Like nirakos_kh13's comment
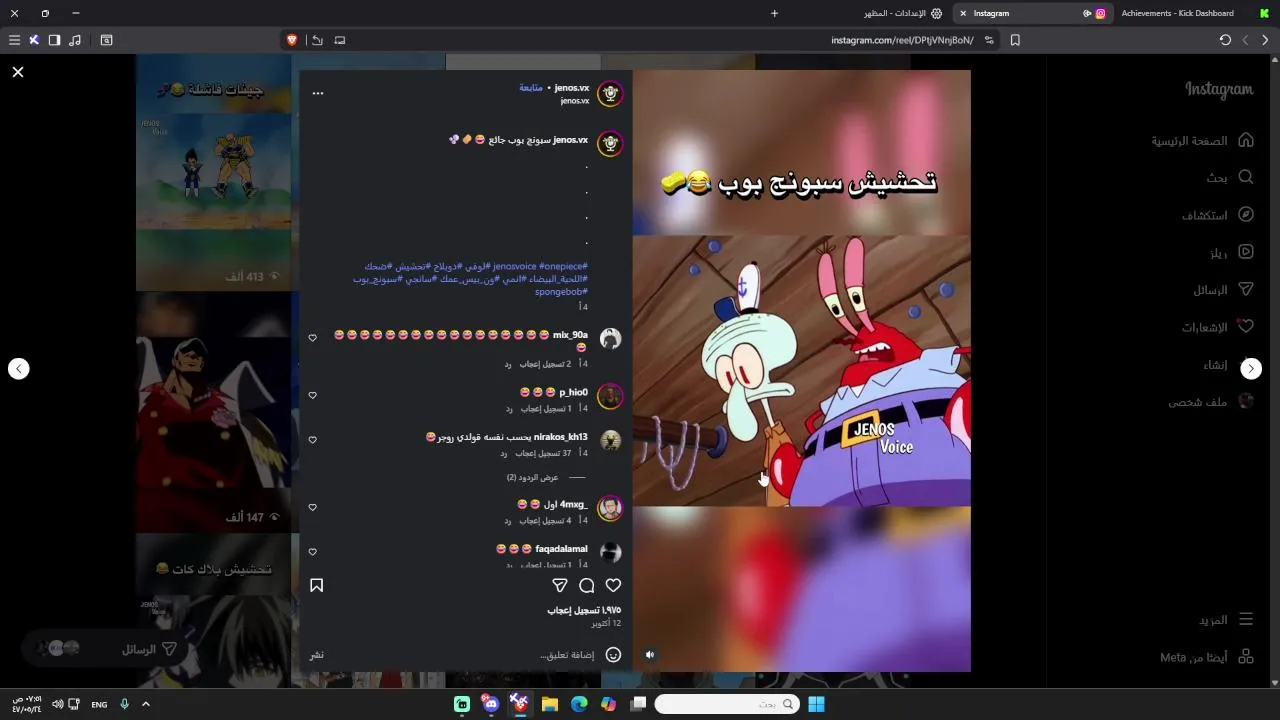This screenshot has width=1280, height=720. 313,440
